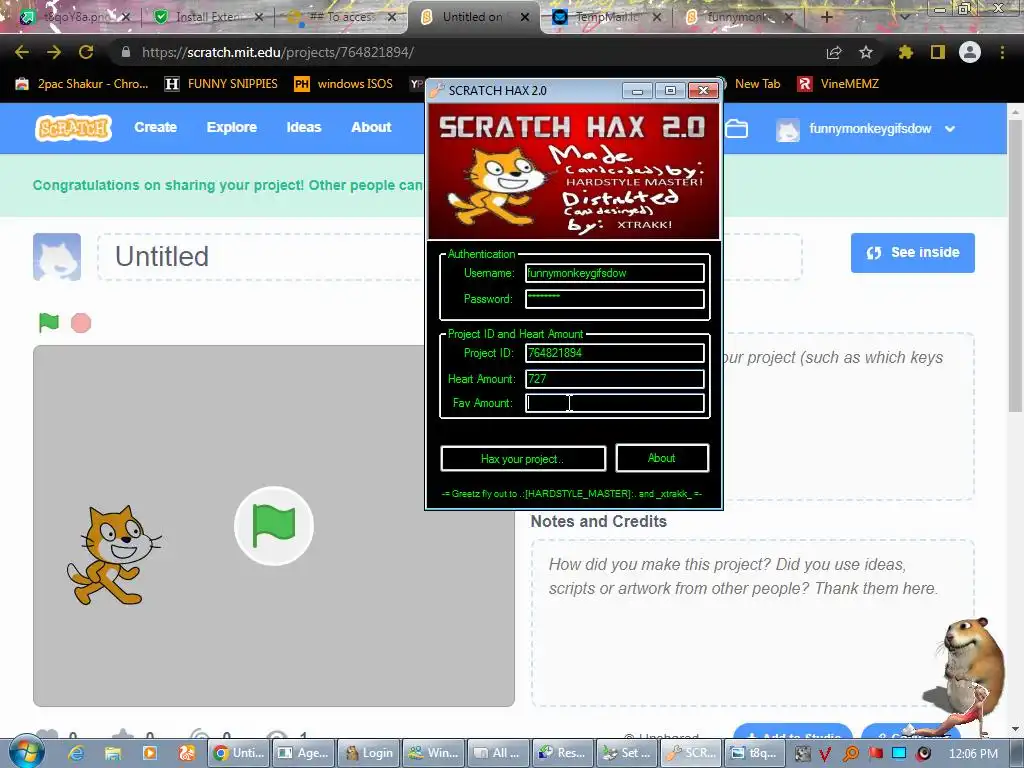Open '2pac Shakur - Chro...' bookmark
This screenshot has width=1024, height=768.
[82, 84]
